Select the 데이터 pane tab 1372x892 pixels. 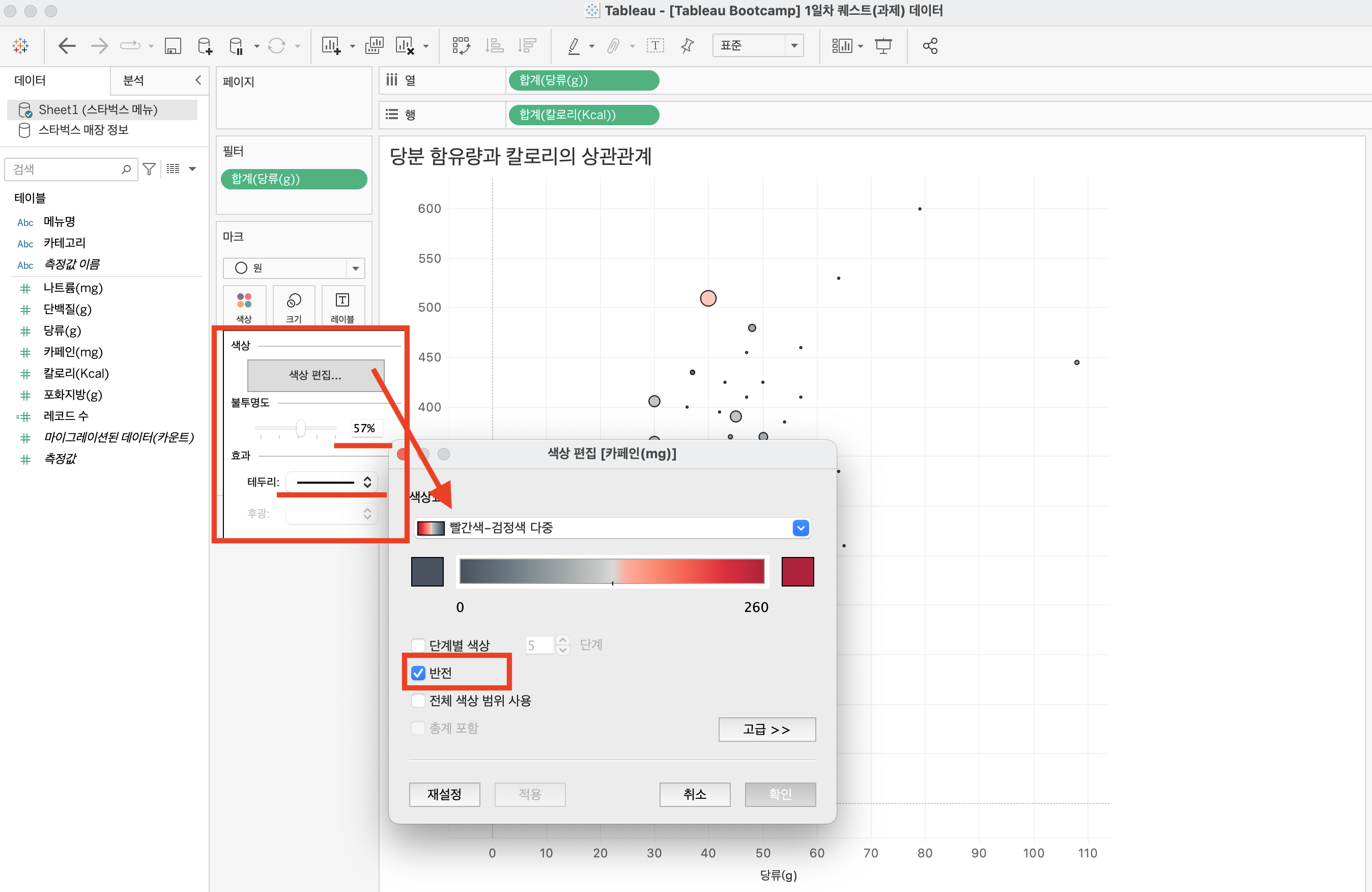30,81
